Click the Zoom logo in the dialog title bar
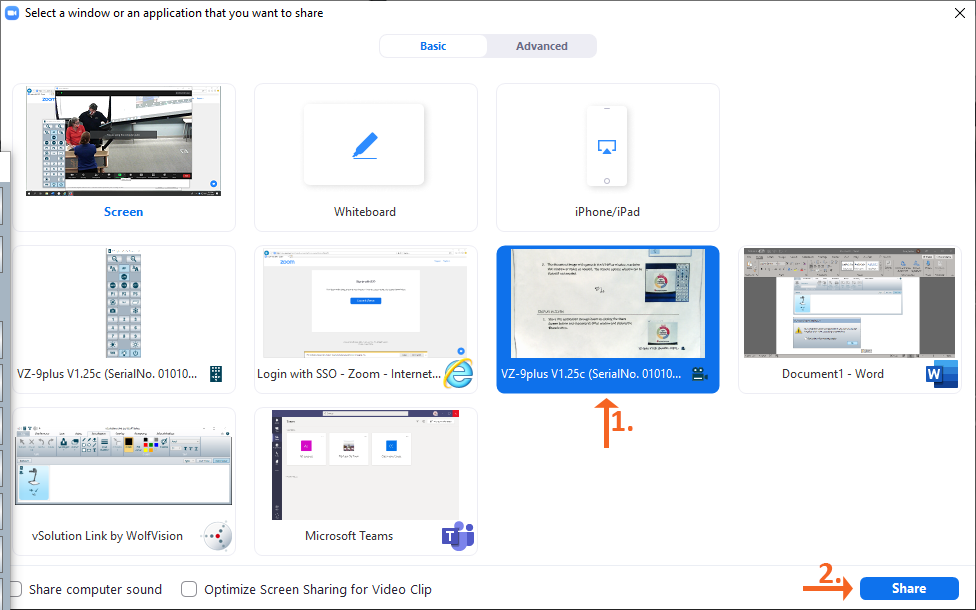 (12, 12)
